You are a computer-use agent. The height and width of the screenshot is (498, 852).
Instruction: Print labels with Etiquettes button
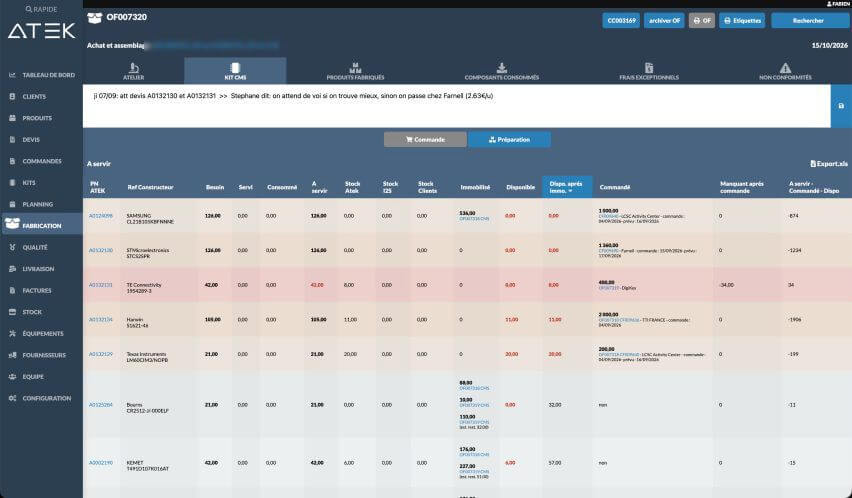[x=742, y=21]
